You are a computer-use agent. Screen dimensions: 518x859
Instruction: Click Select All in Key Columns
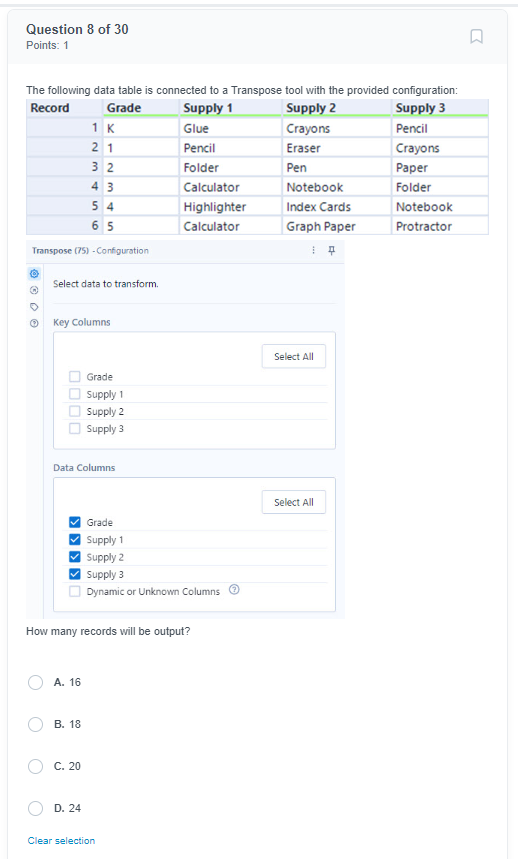click(x=293, y=356)
